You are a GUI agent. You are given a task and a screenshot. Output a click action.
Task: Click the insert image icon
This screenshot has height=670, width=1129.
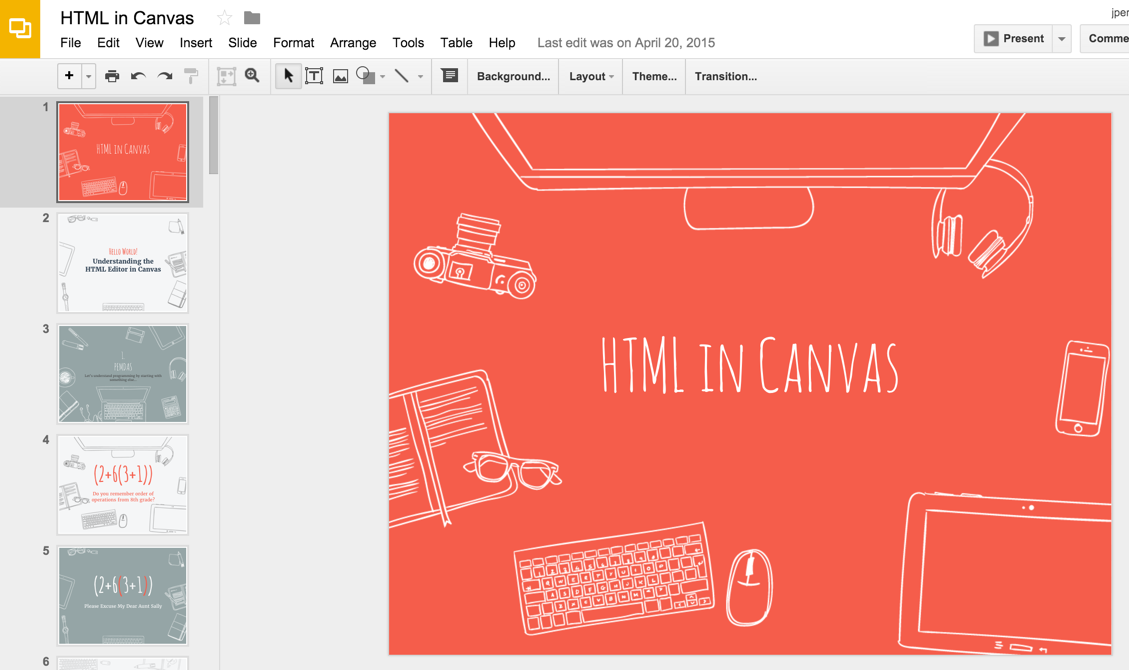tap(340, 76)
